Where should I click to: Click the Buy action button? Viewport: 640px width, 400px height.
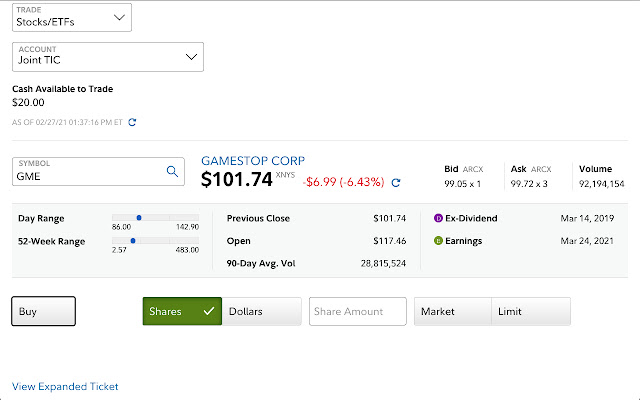point(43,311)
